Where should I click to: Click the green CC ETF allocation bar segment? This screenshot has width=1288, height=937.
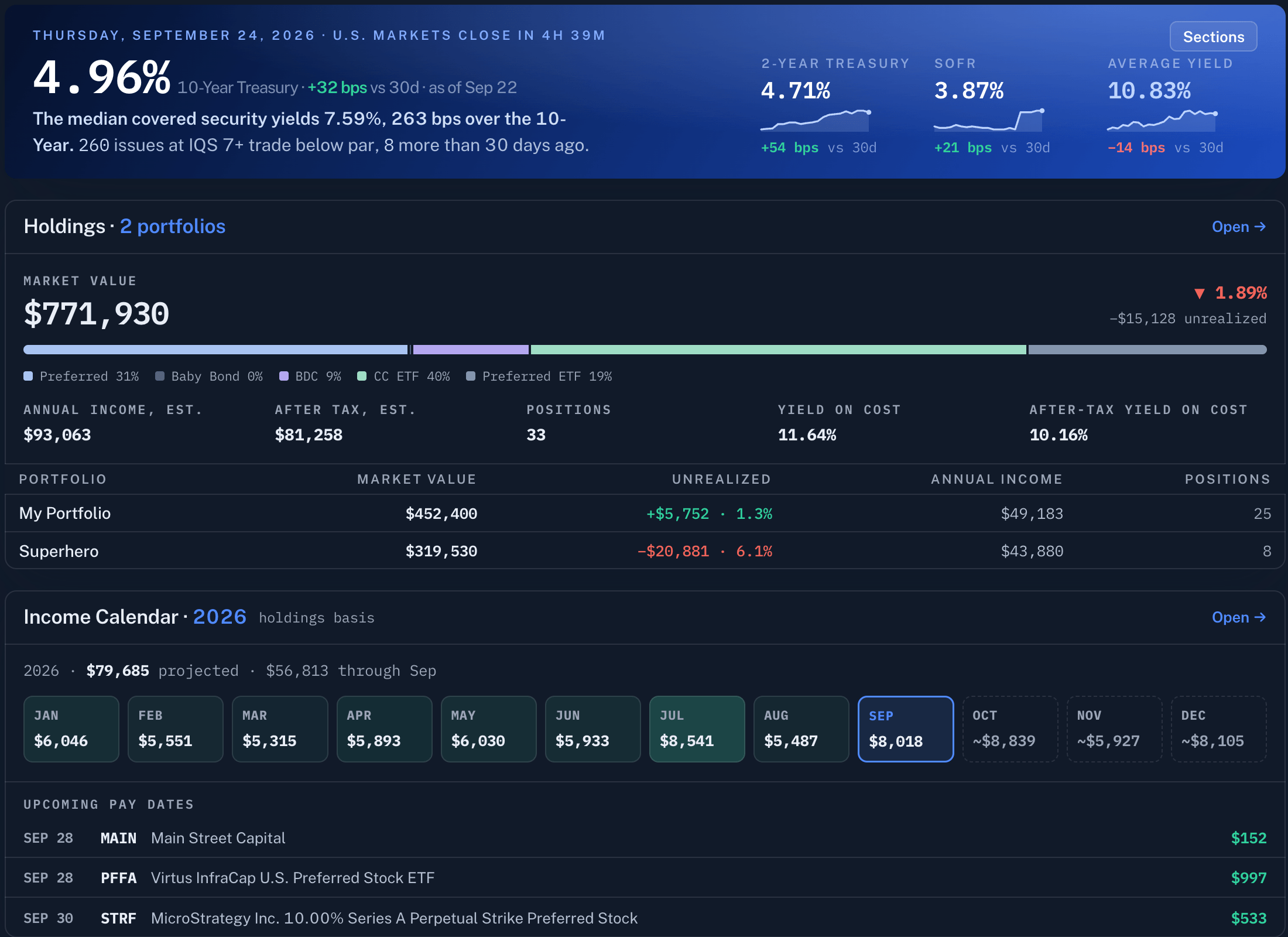coord(778,350)
